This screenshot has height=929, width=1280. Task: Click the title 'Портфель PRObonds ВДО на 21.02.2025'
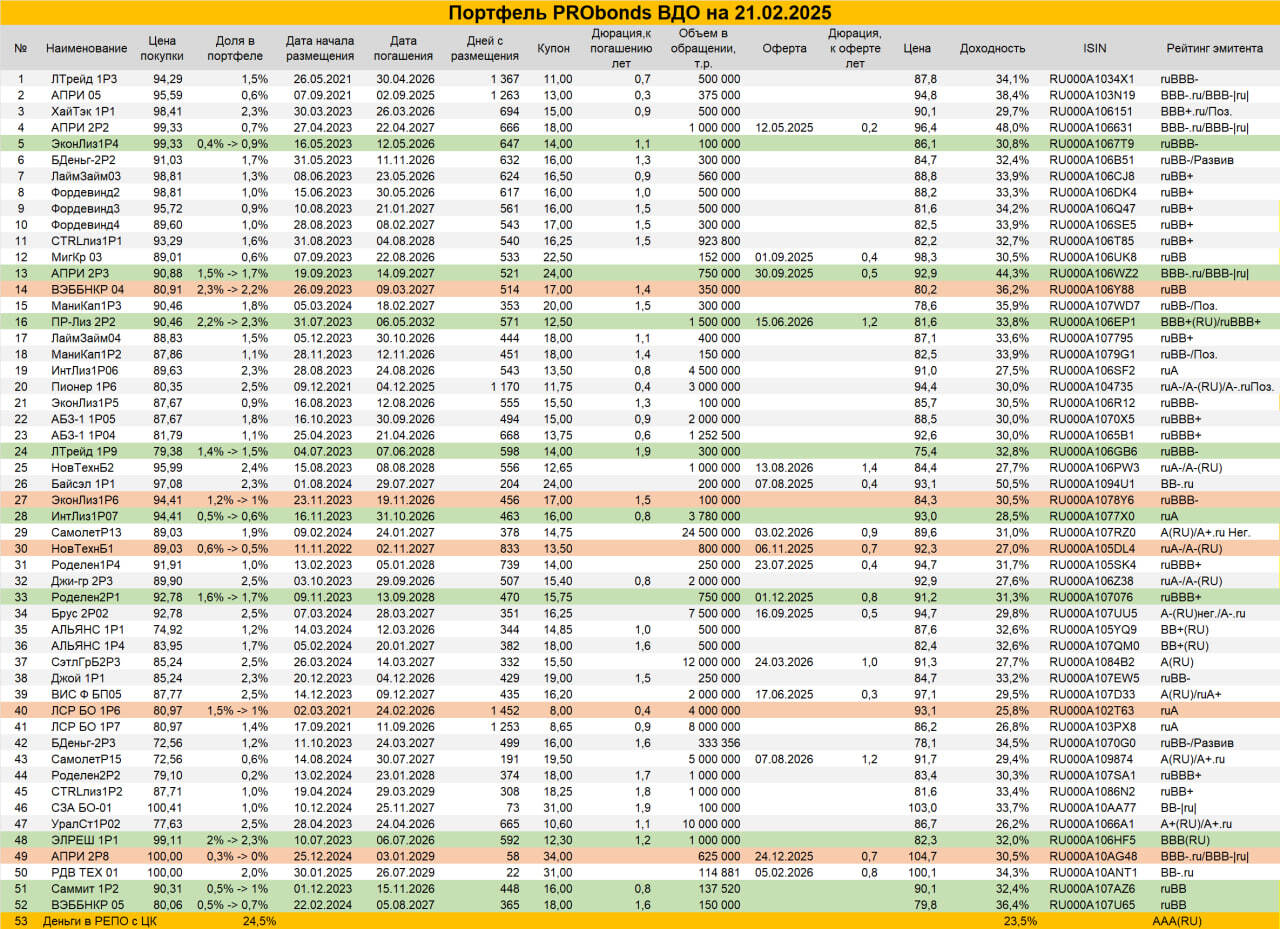click(x=640, y=13)
